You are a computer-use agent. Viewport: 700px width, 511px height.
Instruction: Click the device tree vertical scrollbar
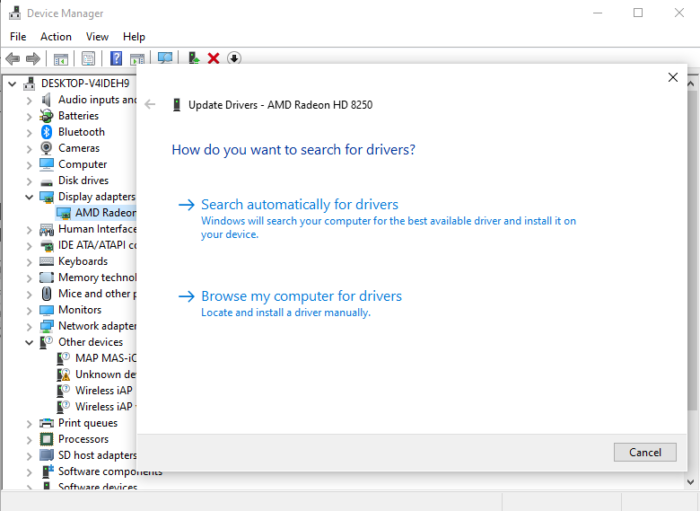[x=691, y=250]
